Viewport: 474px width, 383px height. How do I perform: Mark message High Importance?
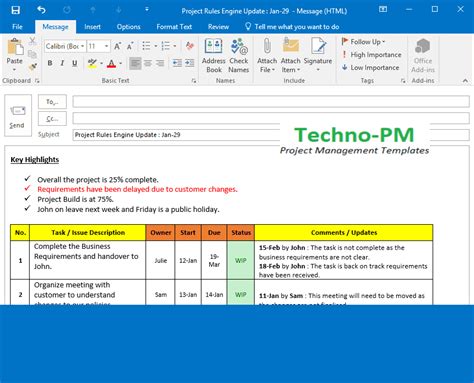tap(371, 55)
